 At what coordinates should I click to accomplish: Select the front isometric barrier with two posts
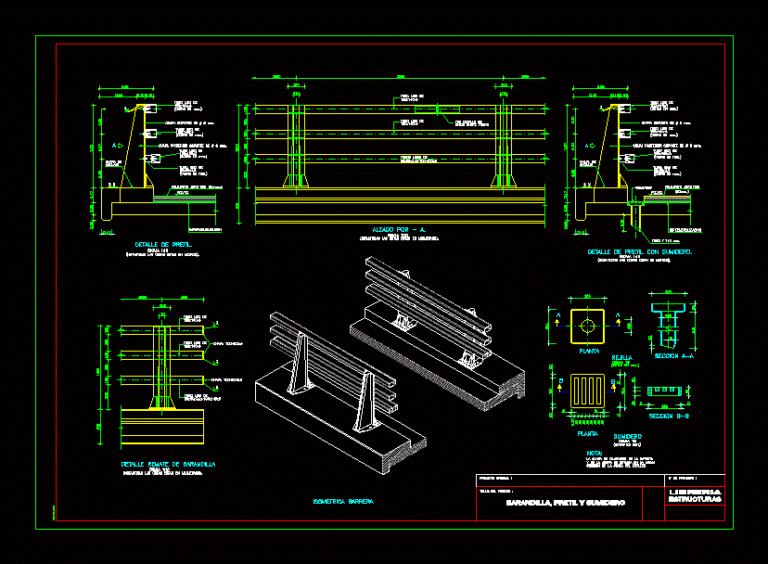point(340,393)
